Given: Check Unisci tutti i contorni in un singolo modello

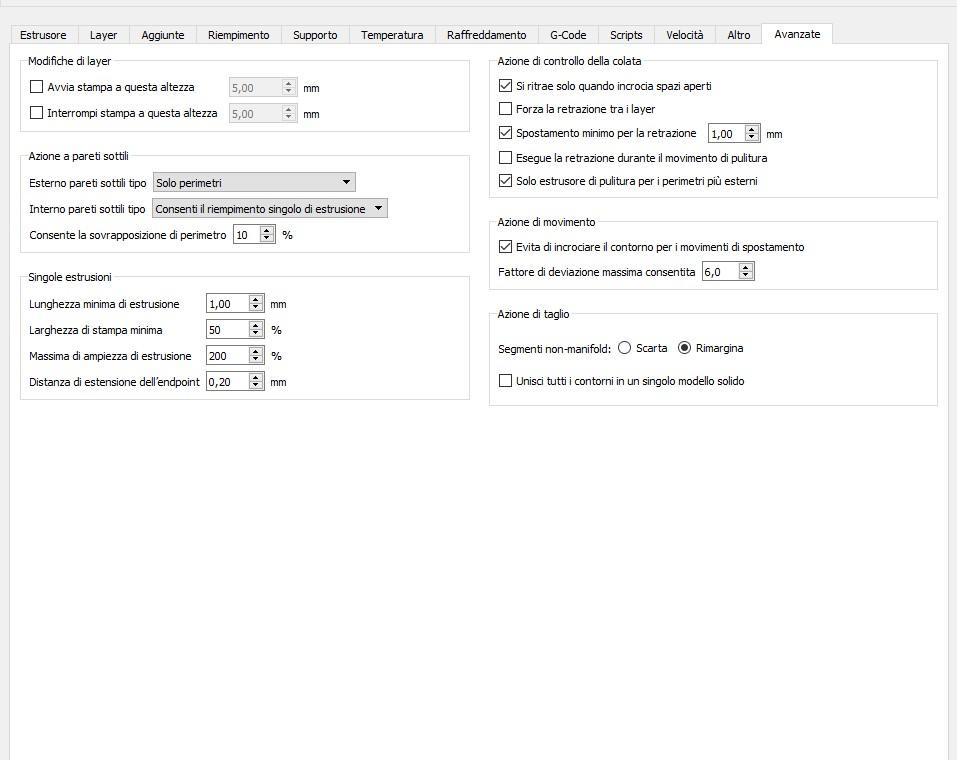Looking at the screenshot, I should 505,380.
